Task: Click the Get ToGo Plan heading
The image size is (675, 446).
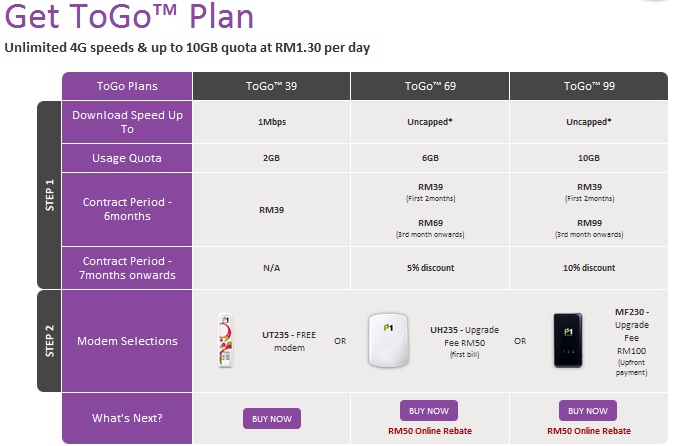Action: [129, 17]
